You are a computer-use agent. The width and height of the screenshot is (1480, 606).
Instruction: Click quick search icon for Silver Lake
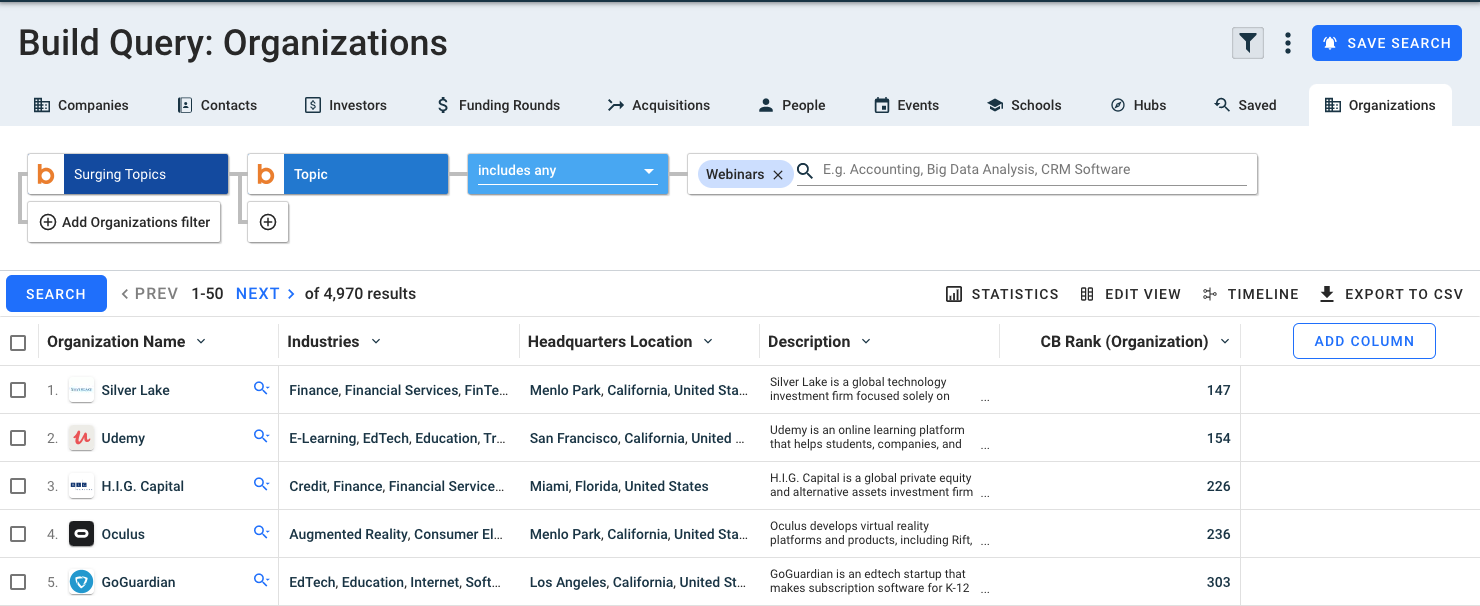point(261,388)
